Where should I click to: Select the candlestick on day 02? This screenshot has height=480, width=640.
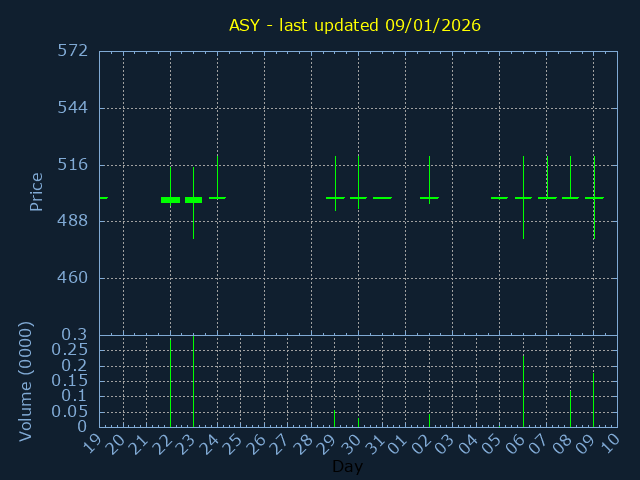pyautogui.click(x=429, y=198)
